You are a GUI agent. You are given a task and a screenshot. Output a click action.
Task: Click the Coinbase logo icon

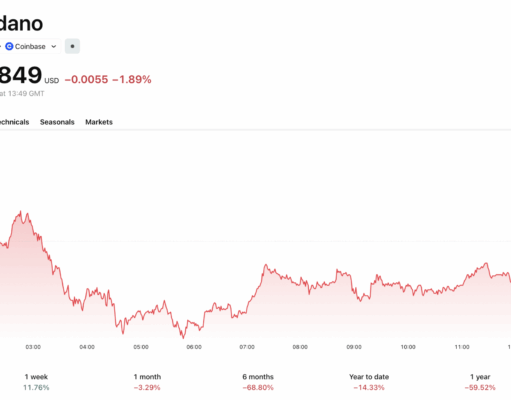pyautogui.click(x=9, y=46)
